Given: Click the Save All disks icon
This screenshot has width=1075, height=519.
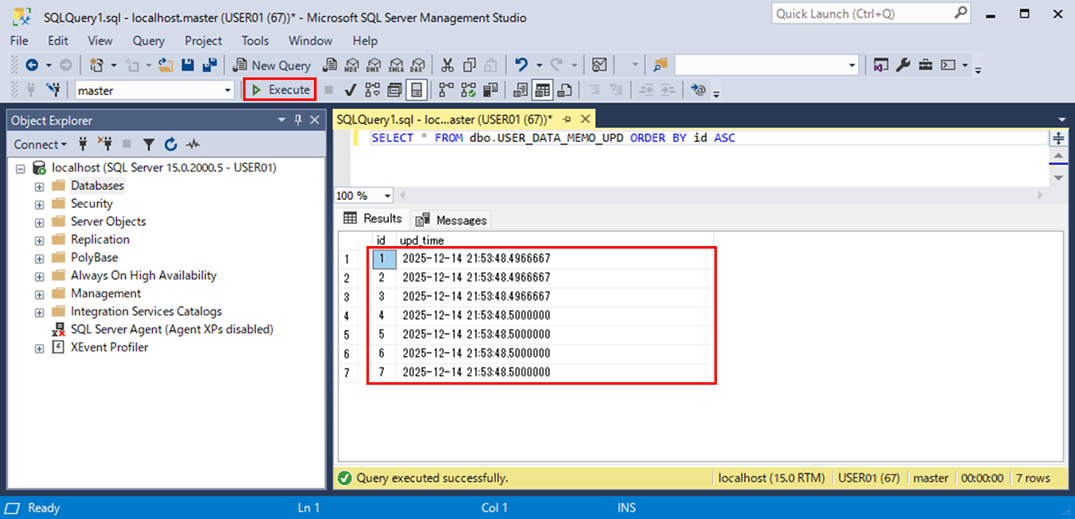Looking at the screenshot, I should coord(210,65).
